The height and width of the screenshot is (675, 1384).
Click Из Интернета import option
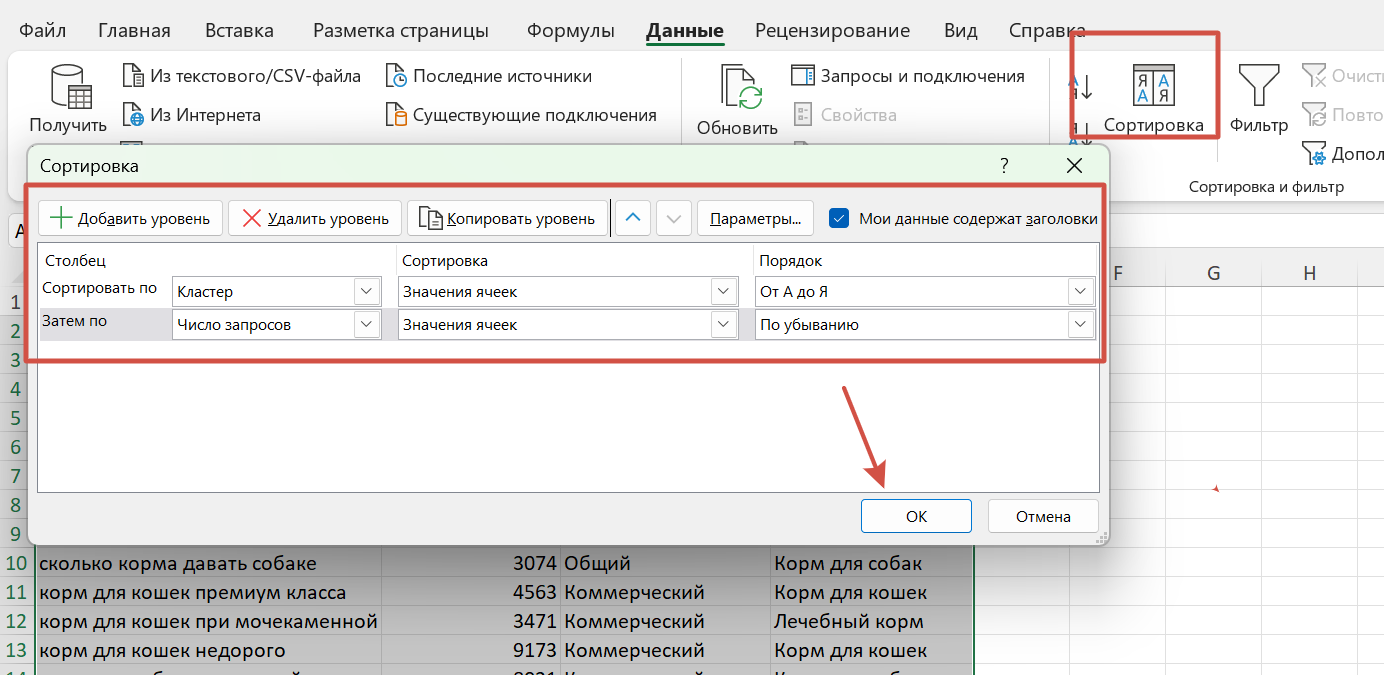pos(191,115)
